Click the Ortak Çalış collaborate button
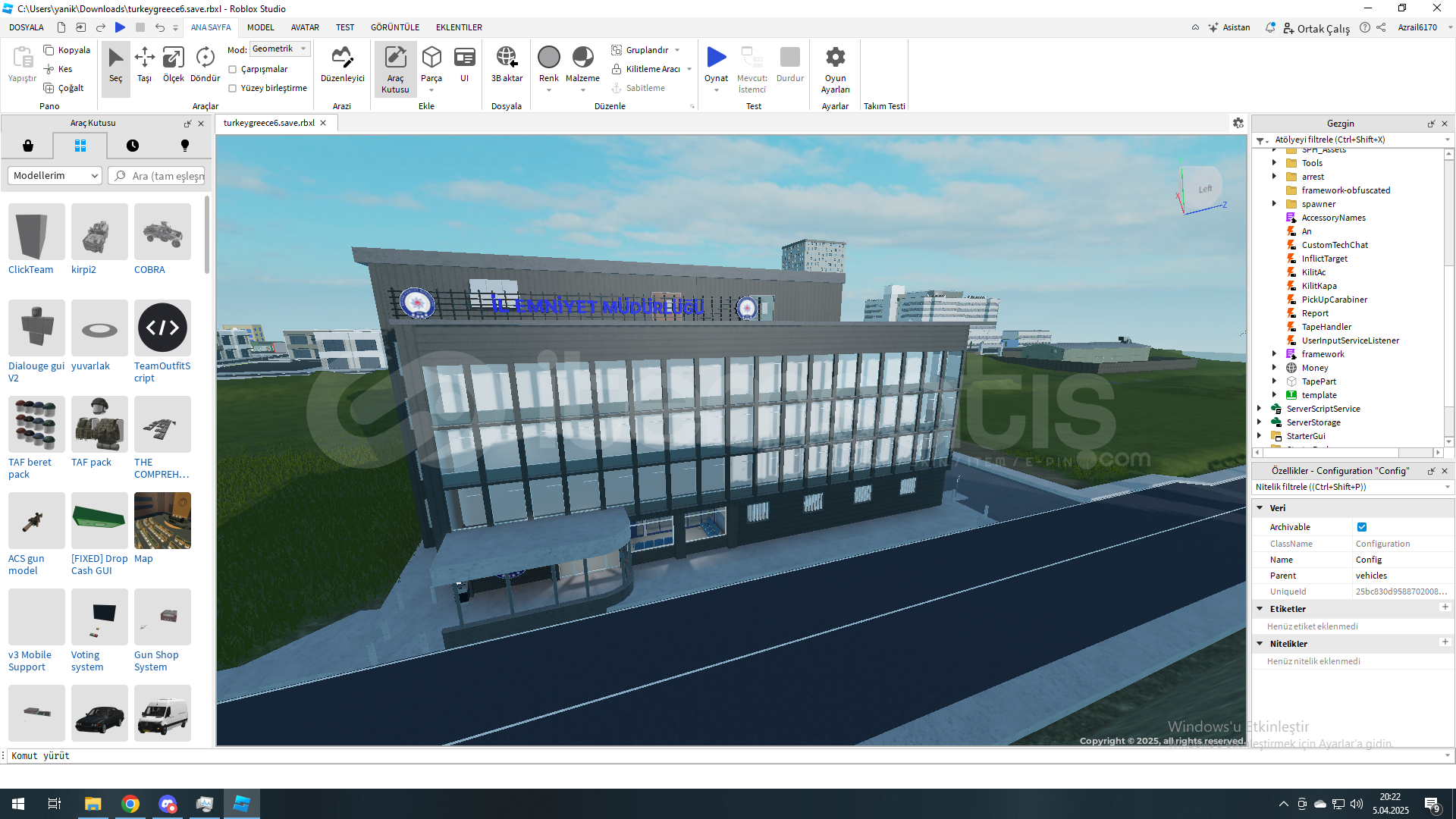The image size is (1456, 819). click(x=1316, y=28)
